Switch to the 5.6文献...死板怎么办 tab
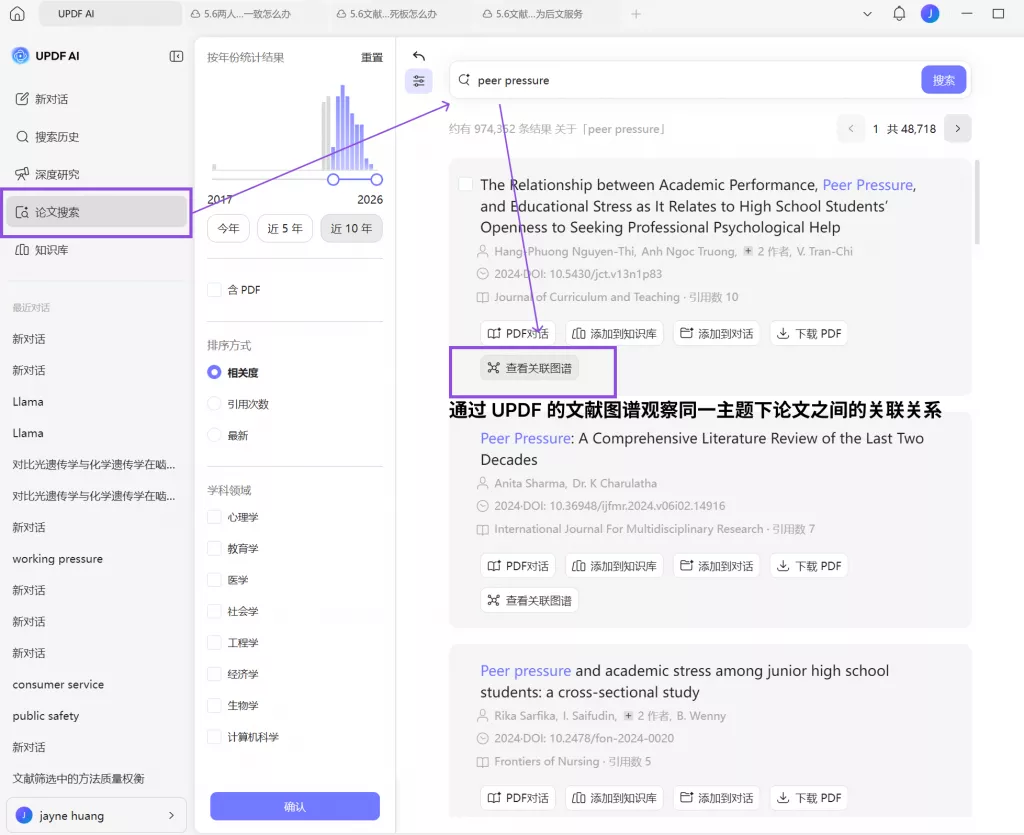Screen dimensions: 1024x835 [387, 14]
